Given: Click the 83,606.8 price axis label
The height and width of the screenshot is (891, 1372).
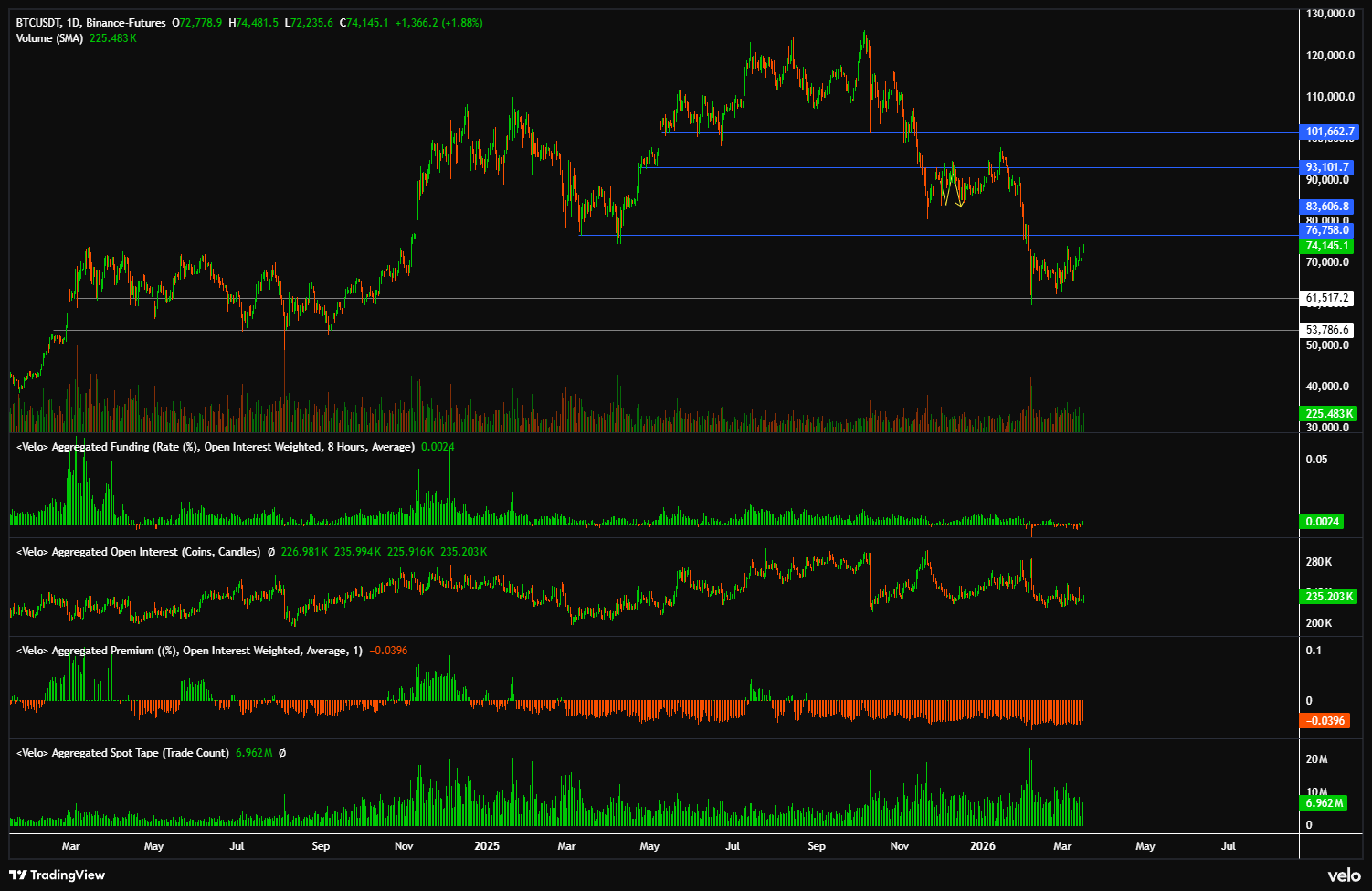Looking at the screenshot, I should (x=1327, y=207).
